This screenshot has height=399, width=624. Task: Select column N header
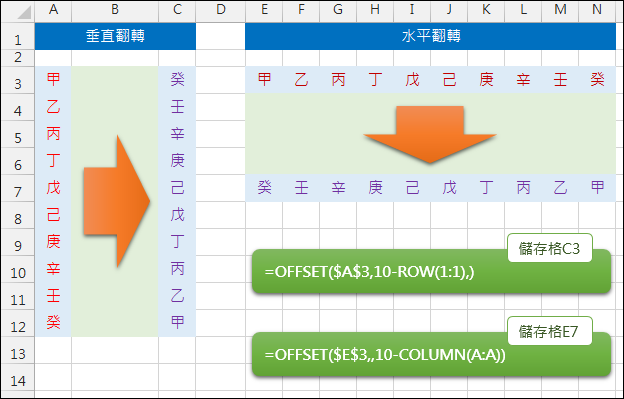tap(597, 11)
